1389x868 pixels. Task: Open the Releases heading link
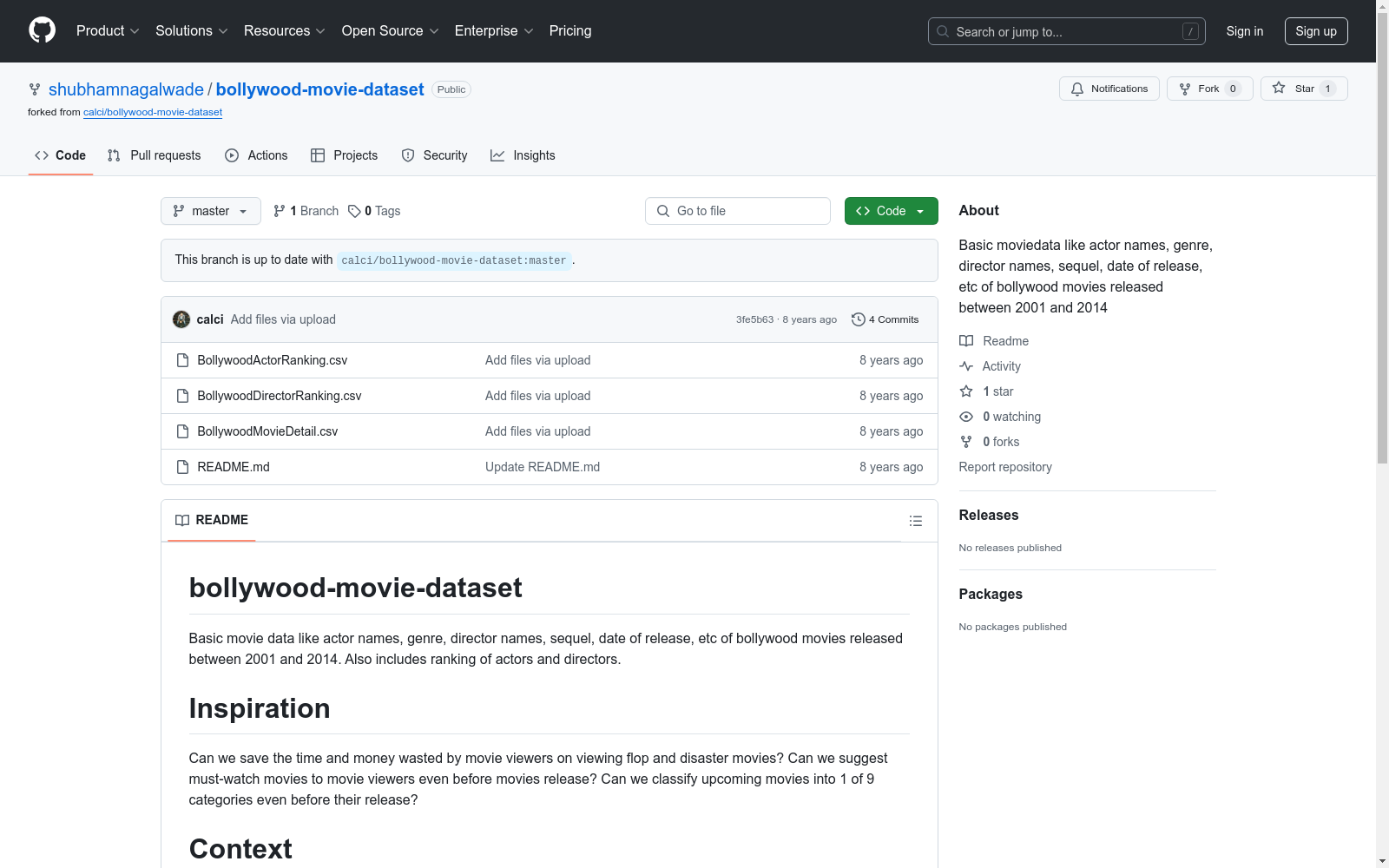[989, 515]
